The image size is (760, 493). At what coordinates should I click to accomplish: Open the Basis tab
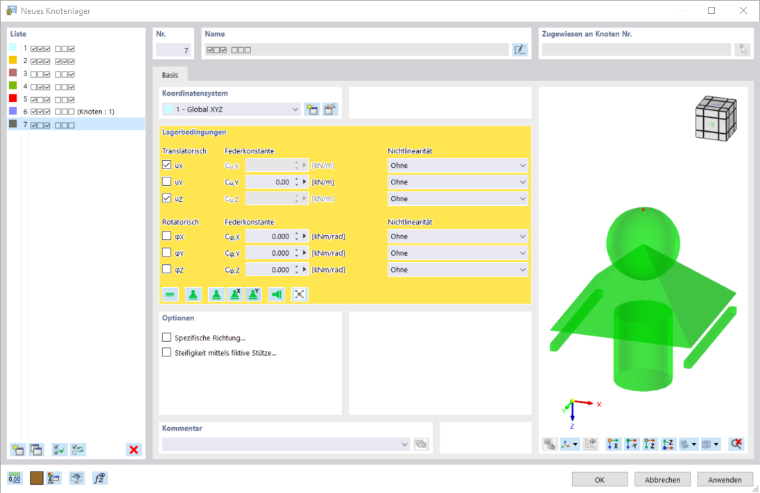click(170, 75)
